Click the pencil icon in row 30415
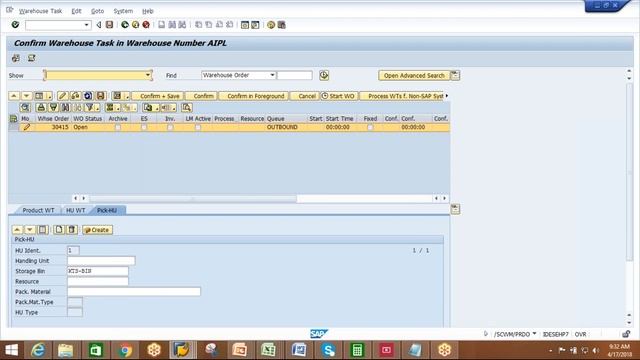640x360 pixels. click(x=27, y=127)
